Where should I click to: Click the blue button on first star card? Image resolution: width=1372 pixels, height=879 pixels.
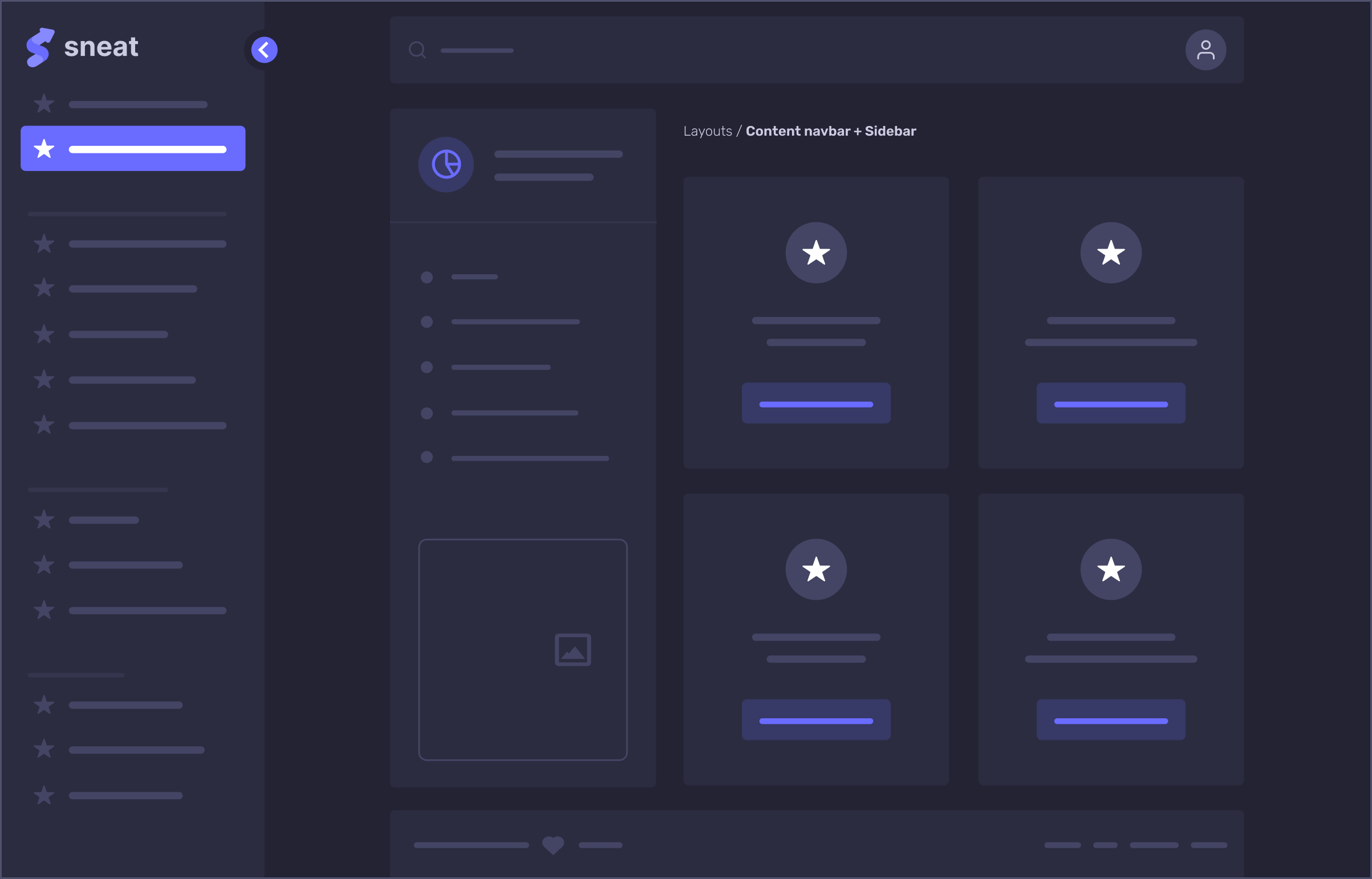[816, 403]
